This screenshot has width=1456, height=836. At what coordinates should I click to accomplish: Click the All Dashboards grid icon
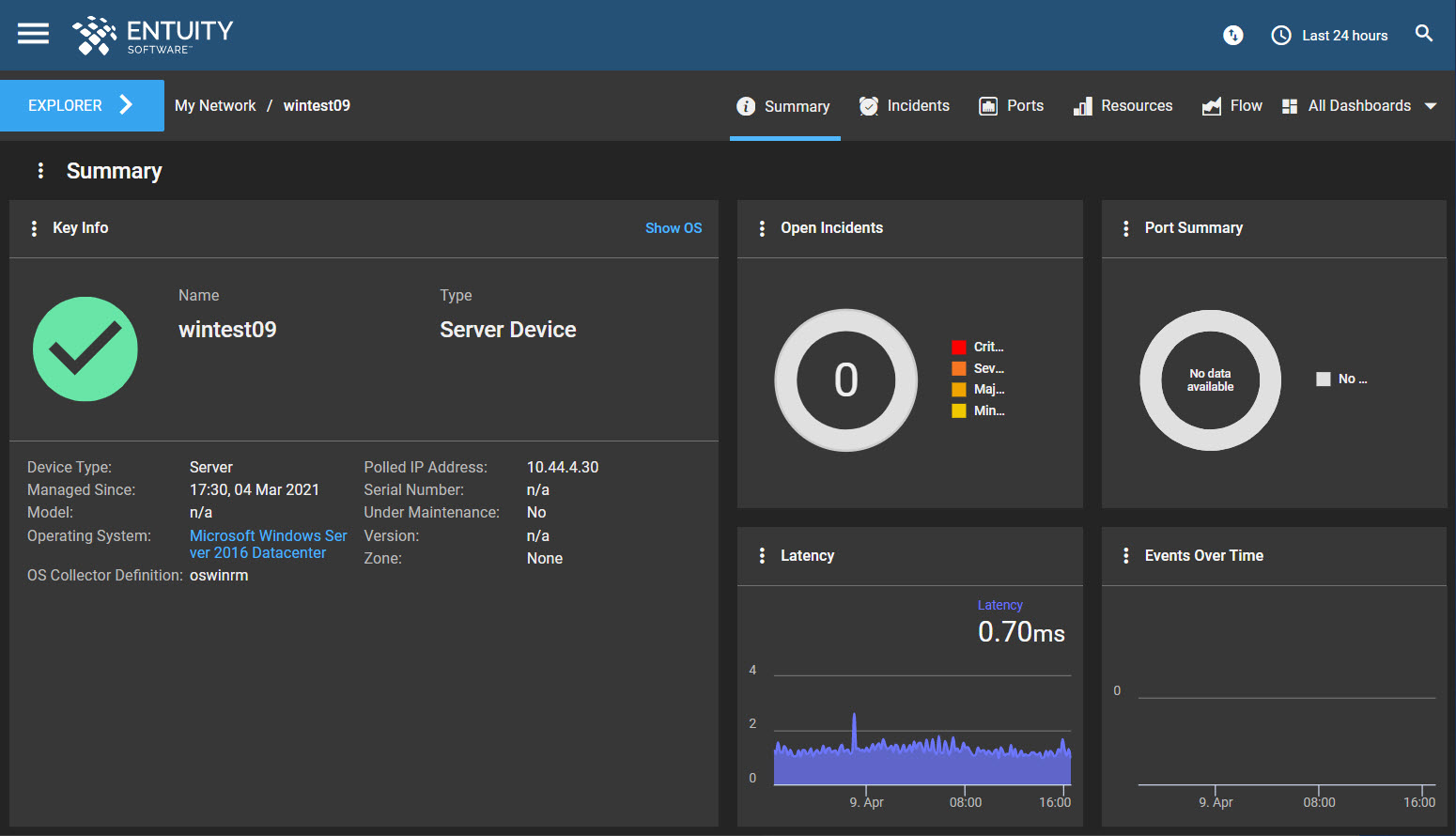pos(1290,106)
